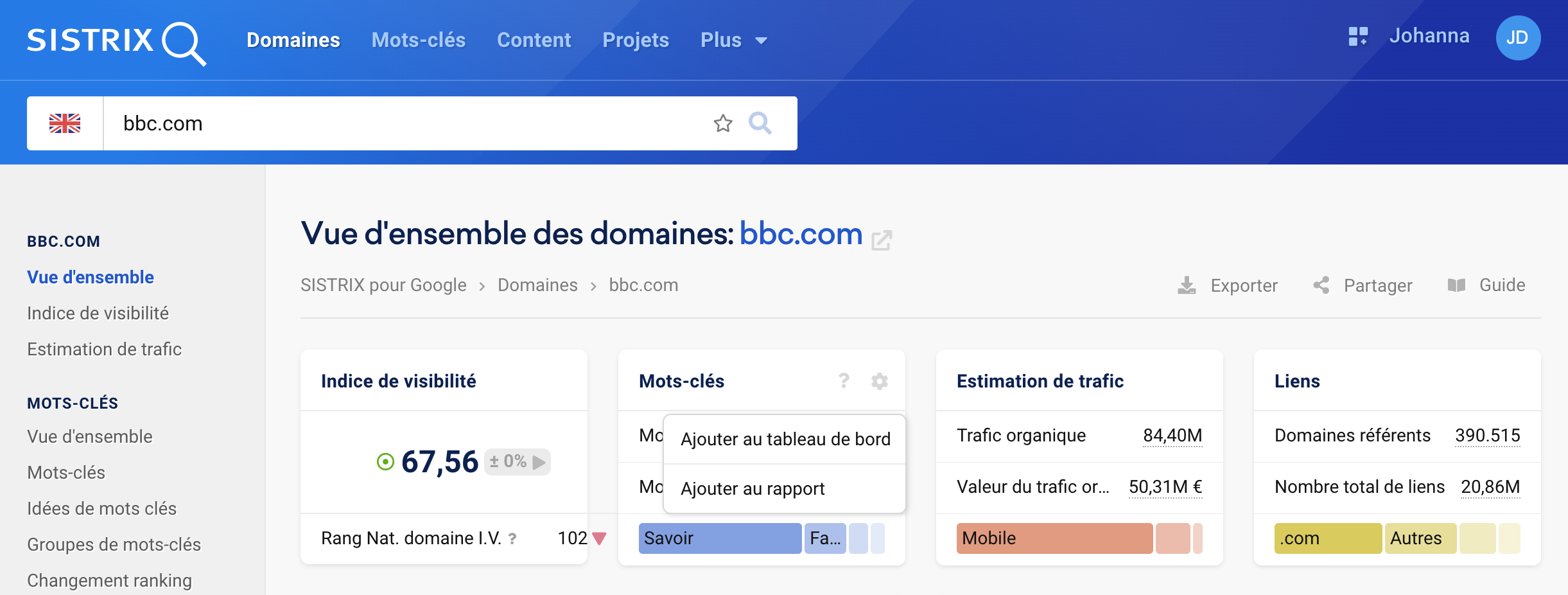Click the Fa... bar segment
The image size is (1568, 595).
click(x=825, y=538)
